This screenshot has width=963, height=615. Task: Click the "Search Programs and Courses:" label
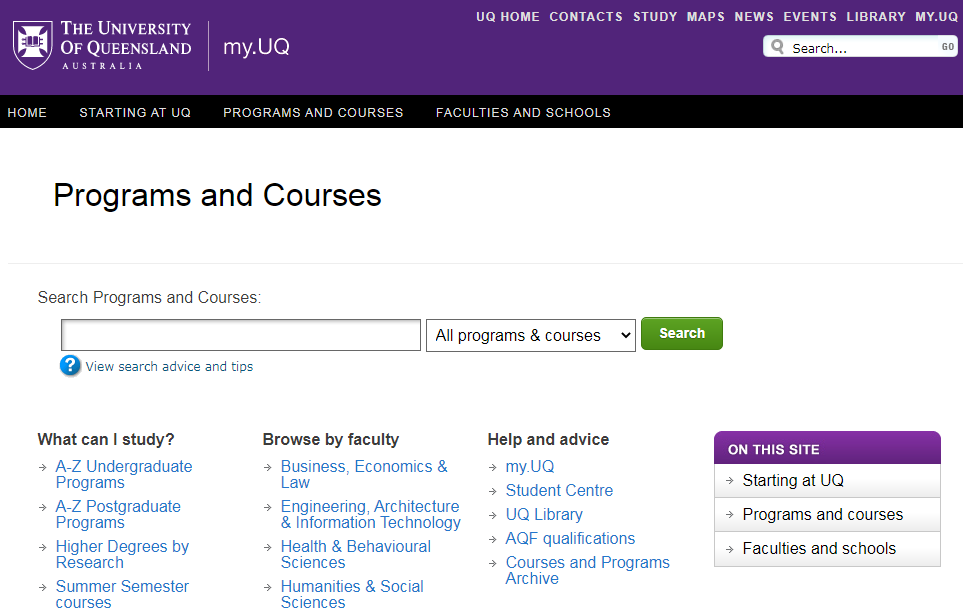pyautogui.click(x=149, y=297)
